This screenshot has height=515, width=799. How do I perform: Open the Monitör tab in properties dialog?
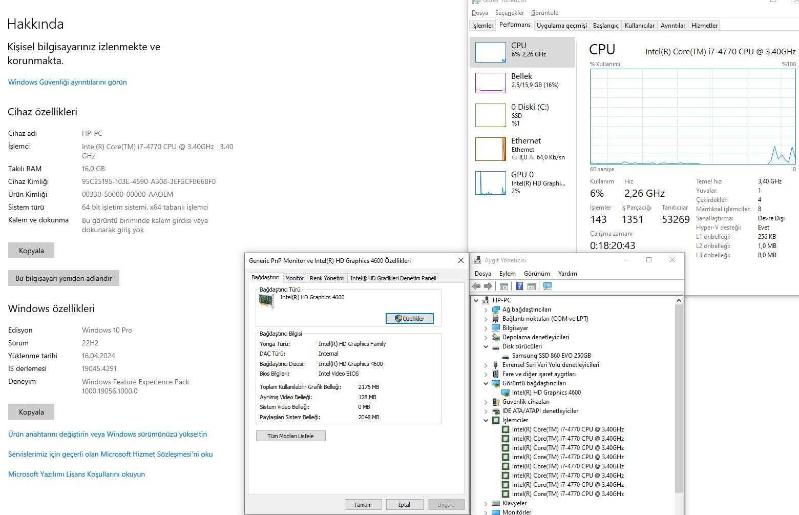pos(295,278)
